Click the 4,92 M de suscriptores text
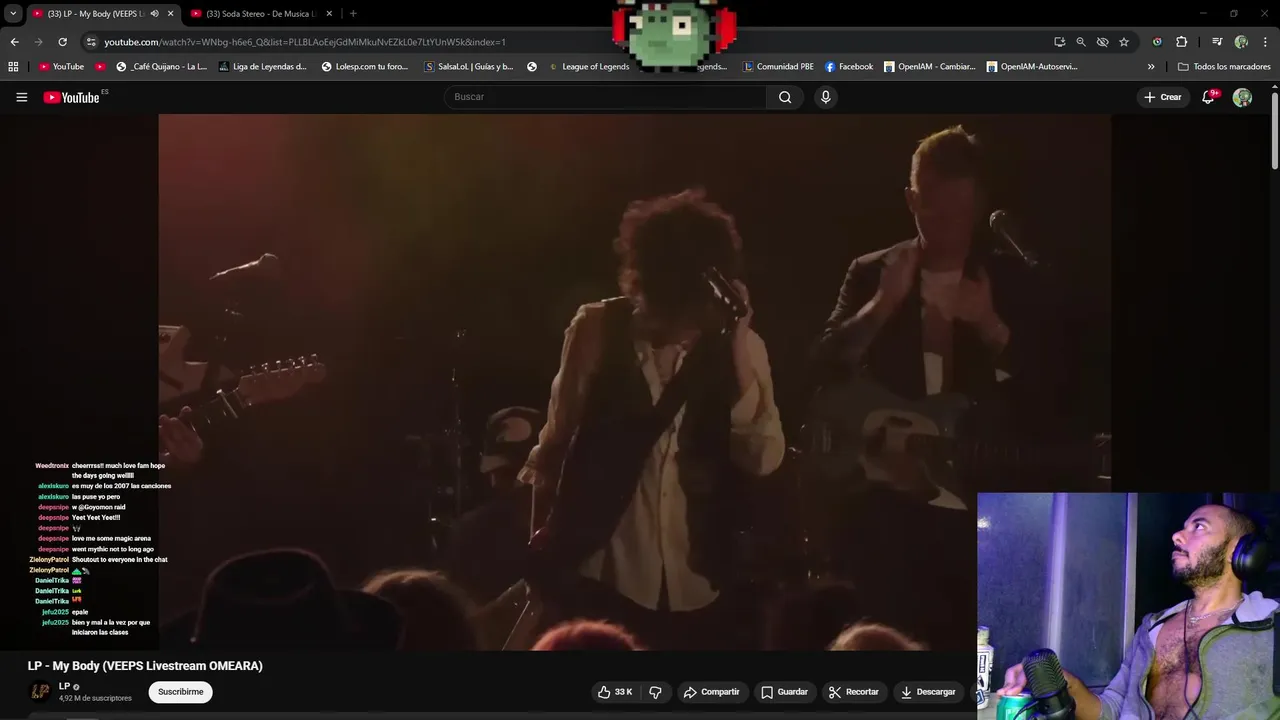The height and width of the screenshot is (720, 1280). click(95, 698)
